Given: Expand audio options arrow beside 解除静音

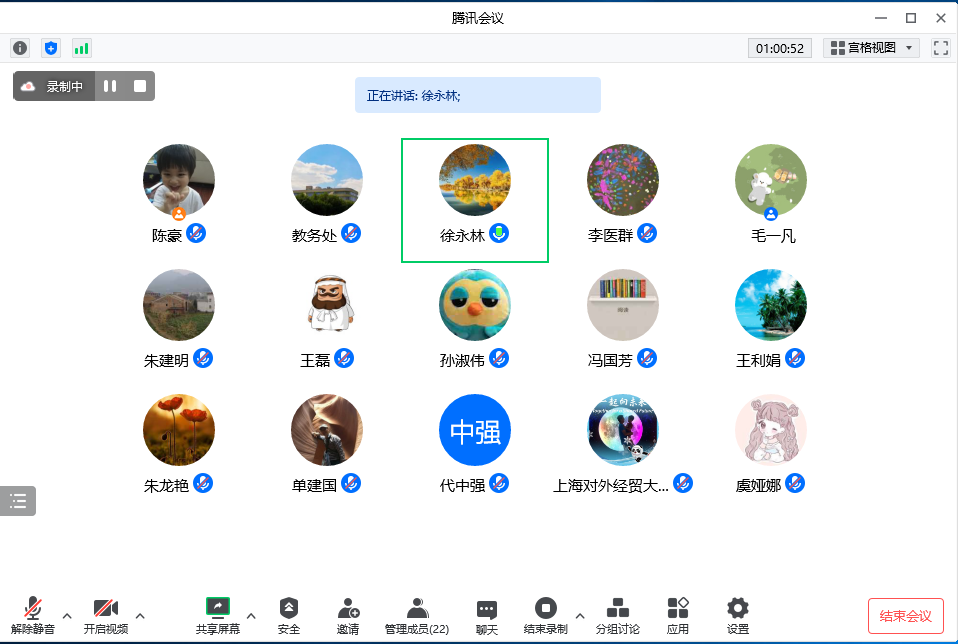Looking at the screenshot, I should (x=67, y=615).
